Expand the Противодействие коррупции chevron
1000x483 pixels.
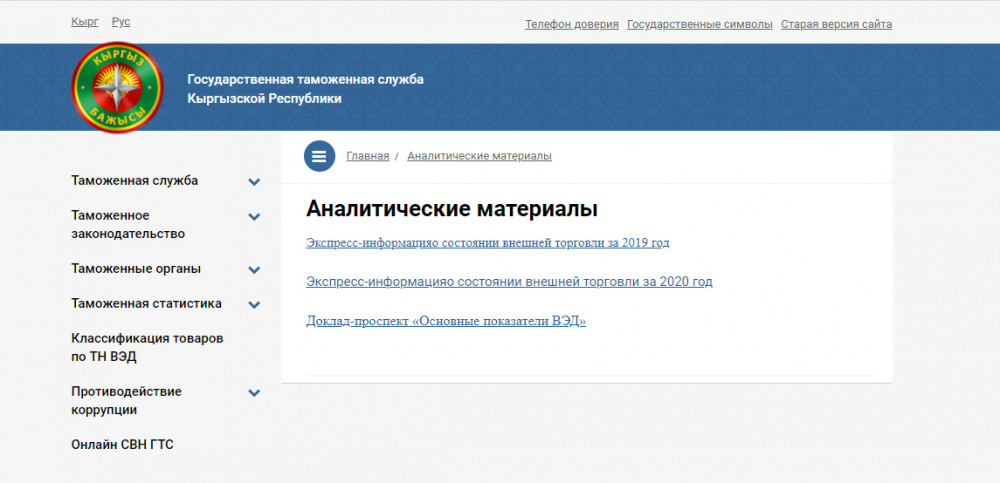pos(254,393)
